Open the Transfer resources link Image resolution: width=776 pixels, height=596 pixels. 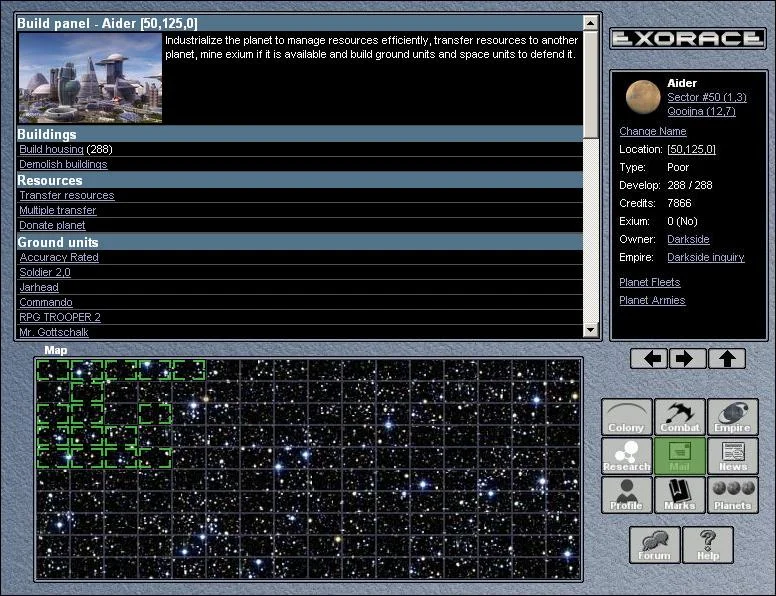pos(67,196)
